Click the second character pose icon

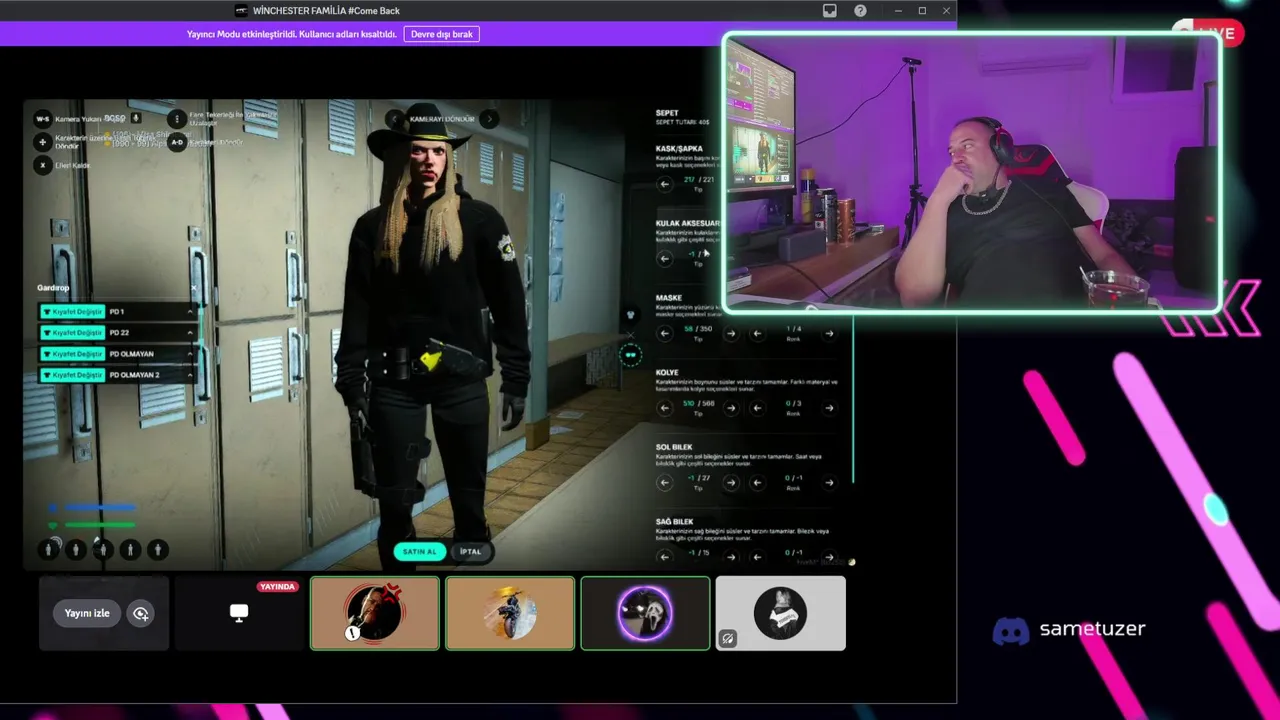tap(76, 549)
